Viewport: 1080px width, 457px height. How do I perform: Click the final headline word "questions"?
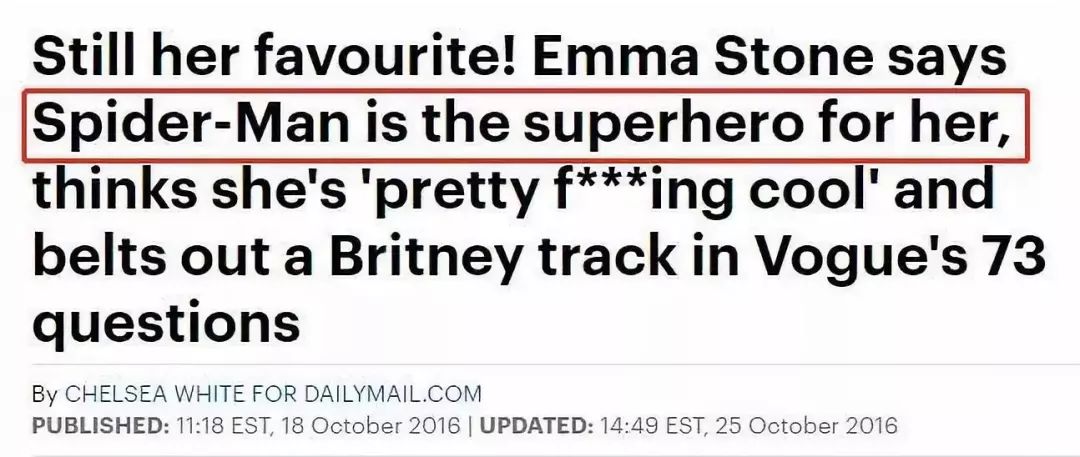pyautogui.click(x=166, y=323)
